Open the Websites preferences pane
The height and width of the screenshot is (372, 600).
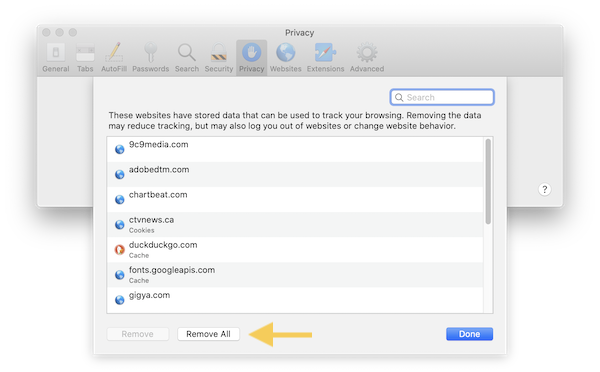coord(285,58)
